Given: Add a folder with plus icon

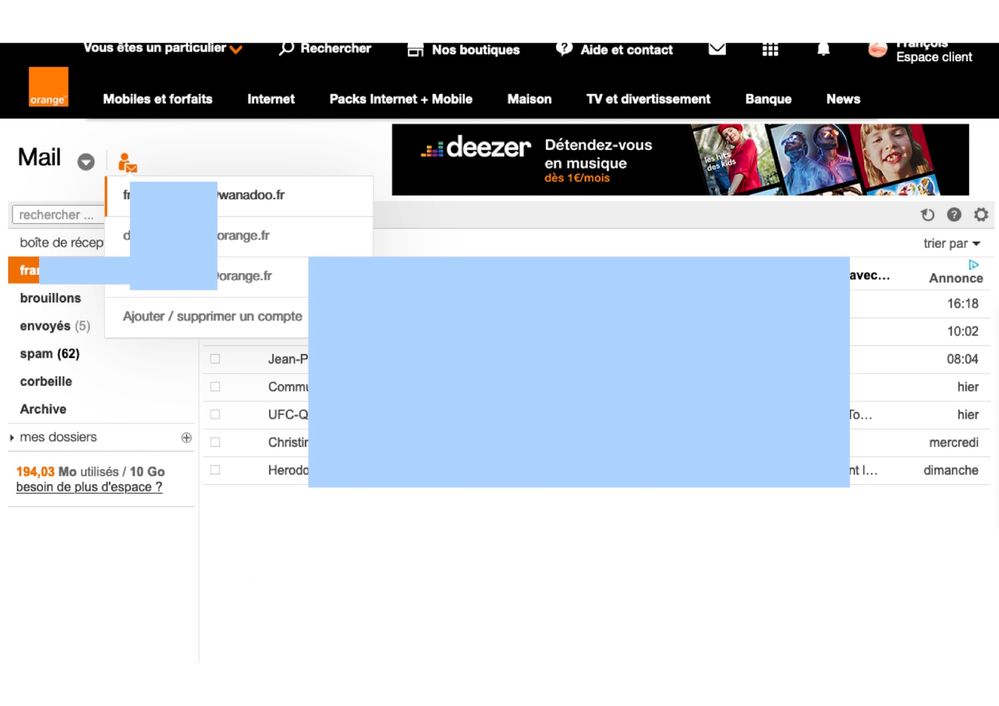Looking at the screenshot, I should [186, 437].
